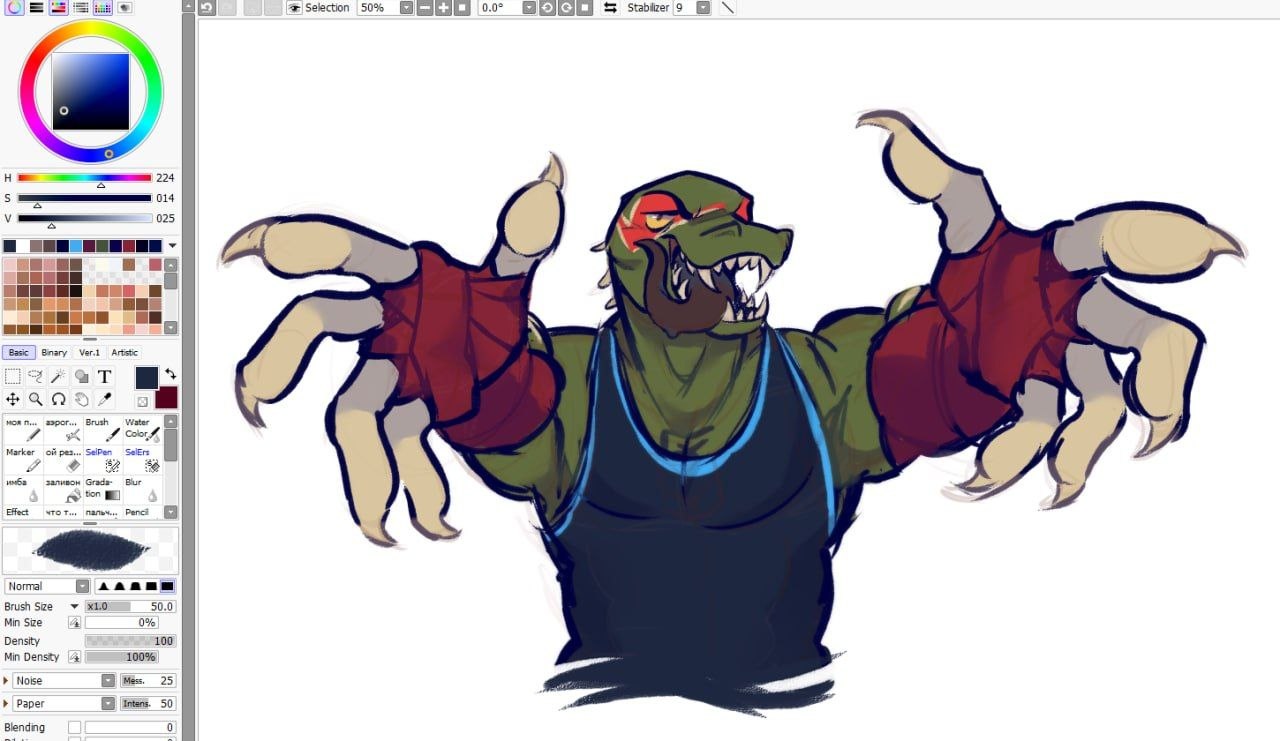1280x741 pixels.
Task: Switch to the Ver.1 tool tab
Action: point(90,352)
